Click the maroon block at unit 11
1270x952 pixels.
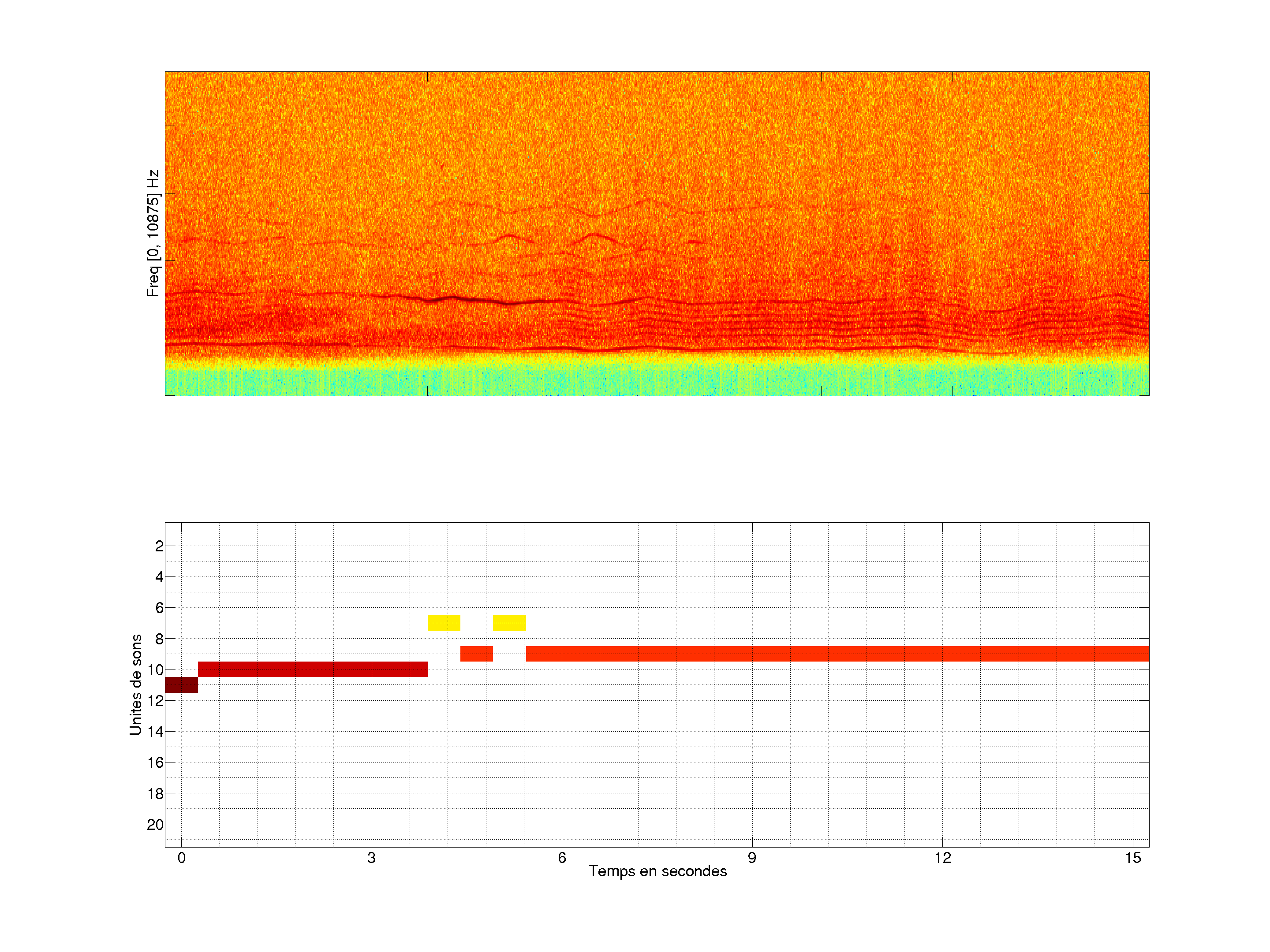181,684
